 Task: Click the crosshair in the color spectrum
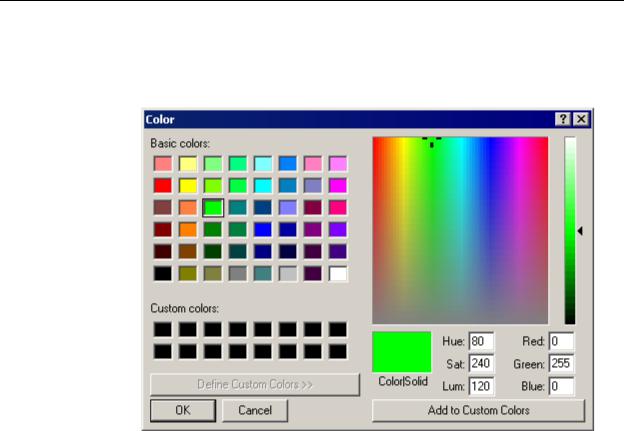(432, 140)
